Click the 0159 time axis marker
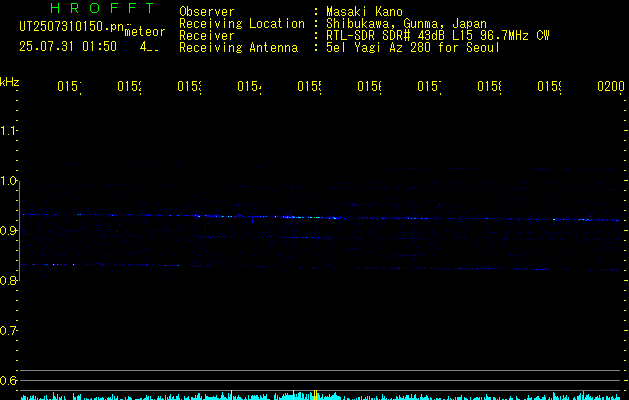Screen dimensions: 629x400 [549, 87]
